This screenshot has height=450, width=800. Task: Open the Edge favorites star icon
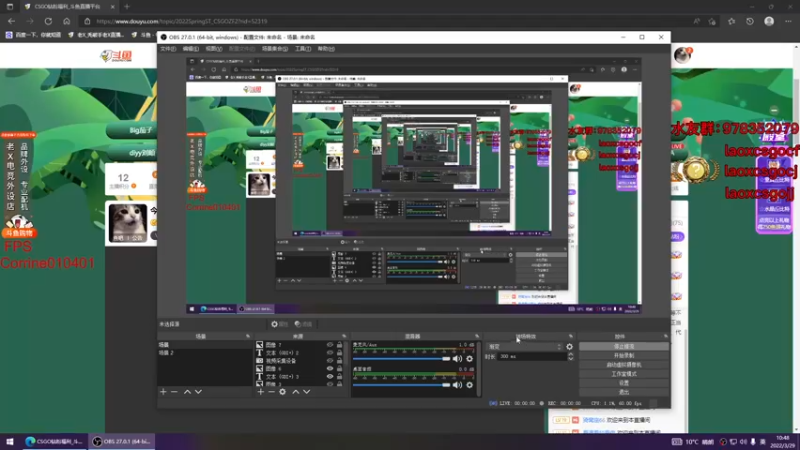[x=732, y=21]
